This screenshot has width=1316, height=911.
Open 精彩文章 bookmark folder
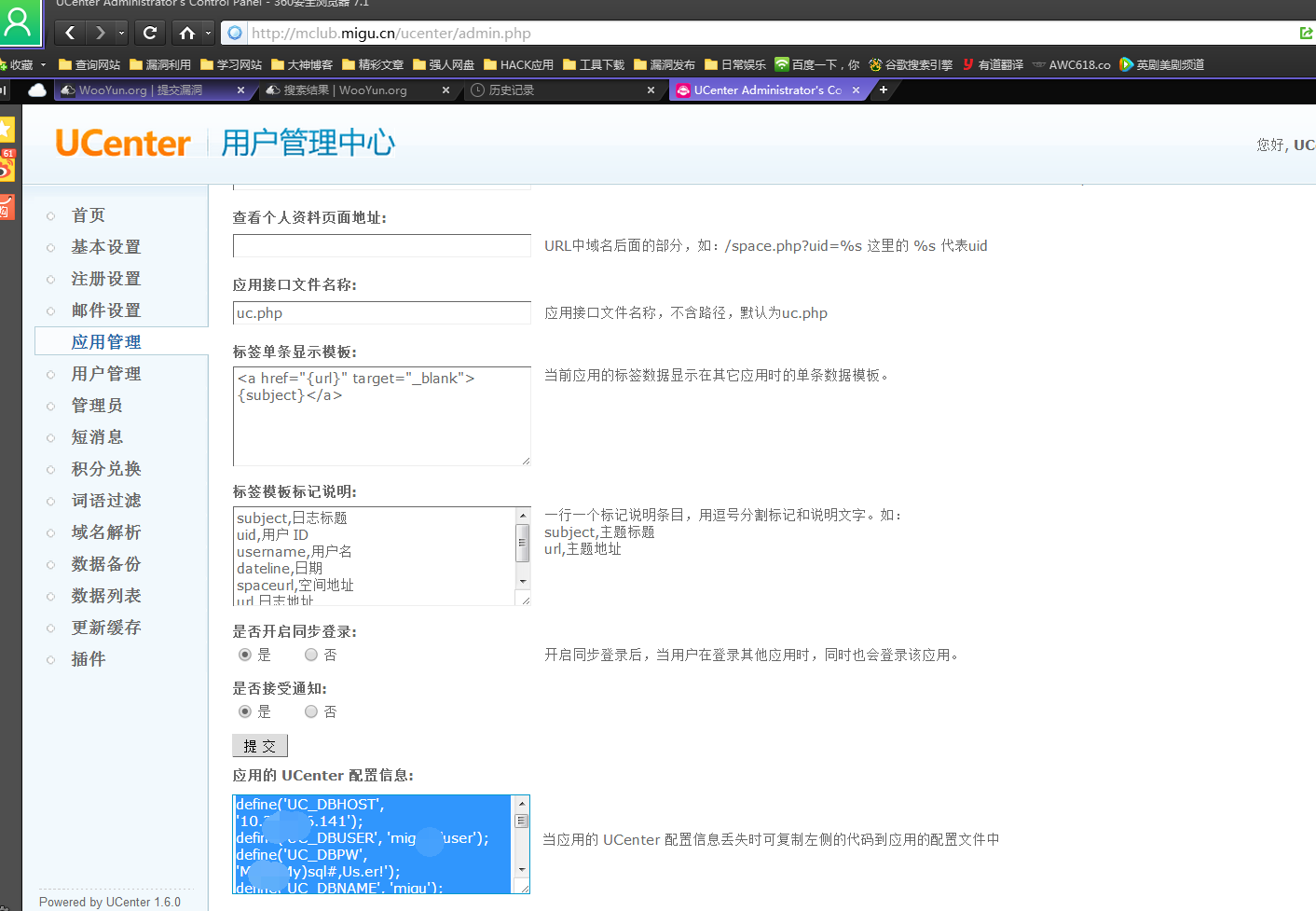click(373, 64)
